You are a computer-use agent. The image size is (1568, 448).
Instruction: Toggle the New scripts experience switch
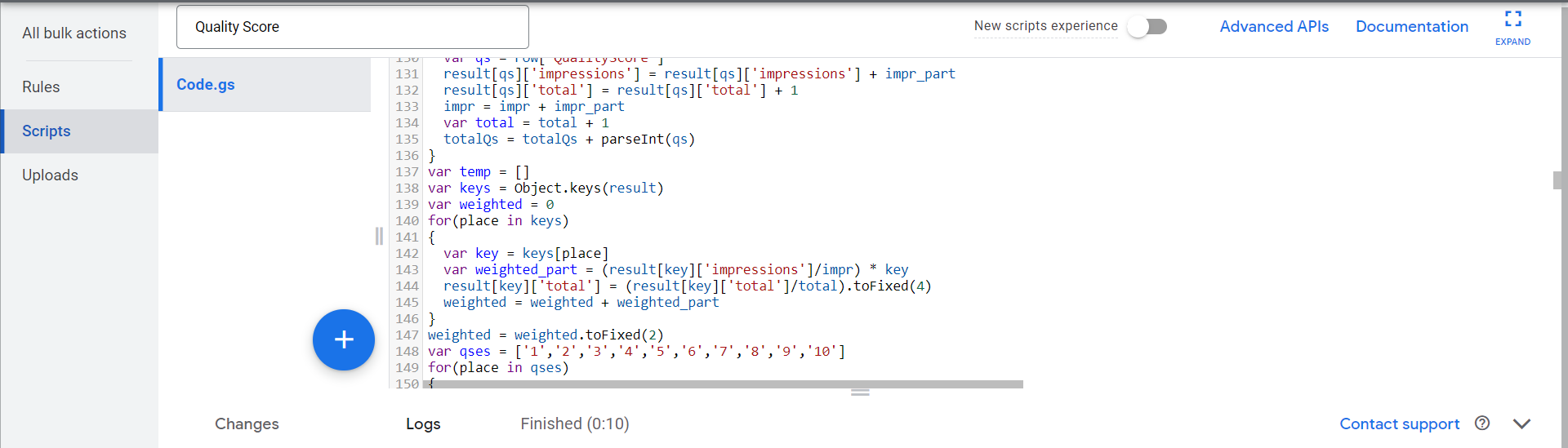tap(1147, 26)
